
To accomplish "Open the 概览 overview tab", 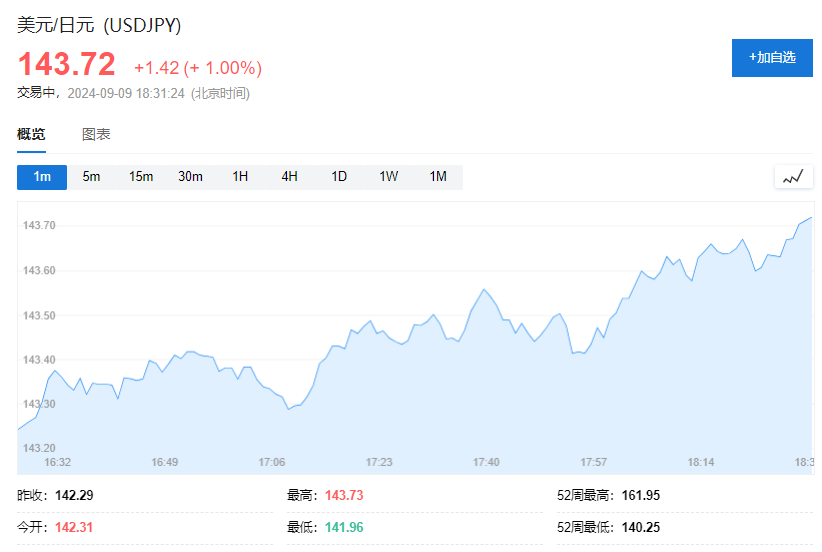I will pos(31,134).
